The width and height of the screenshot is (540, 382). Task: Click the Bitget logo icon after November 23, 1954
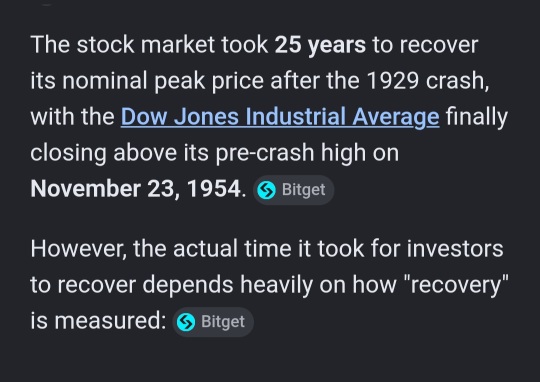tap(267, 190)
